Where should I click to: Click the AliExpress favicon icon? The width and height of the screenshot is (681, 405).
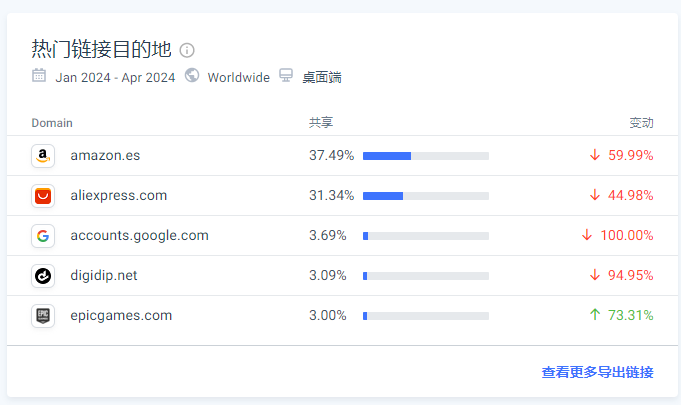tap(43, 196)
